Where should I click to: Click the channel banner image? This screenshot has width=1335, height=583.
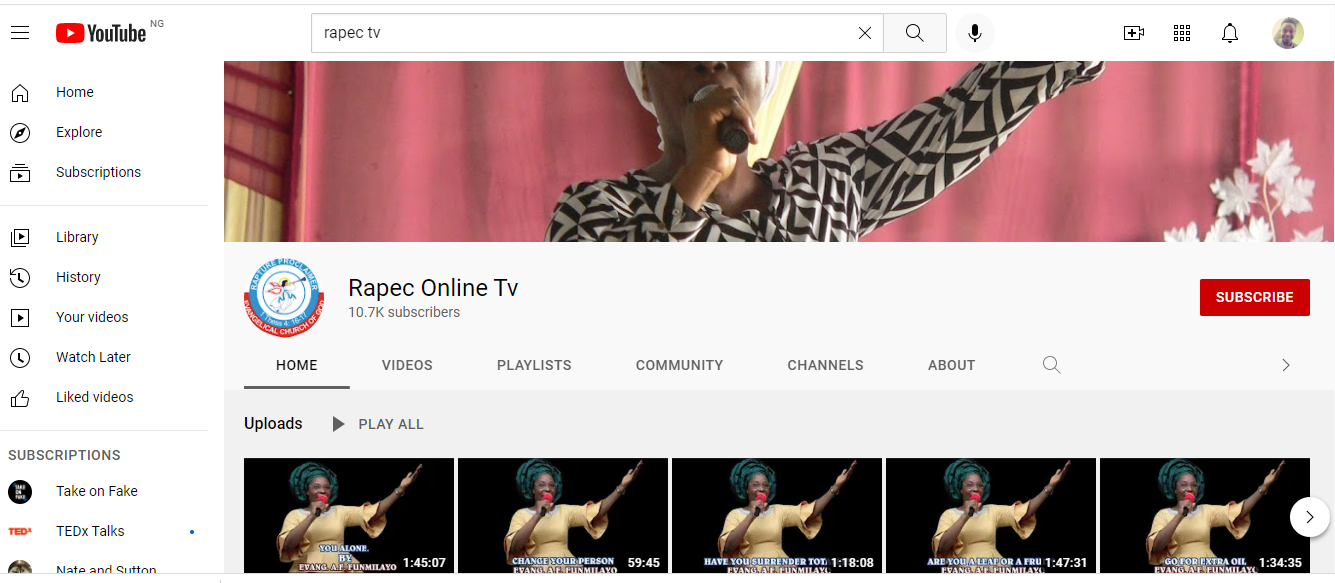click(779, 151)
